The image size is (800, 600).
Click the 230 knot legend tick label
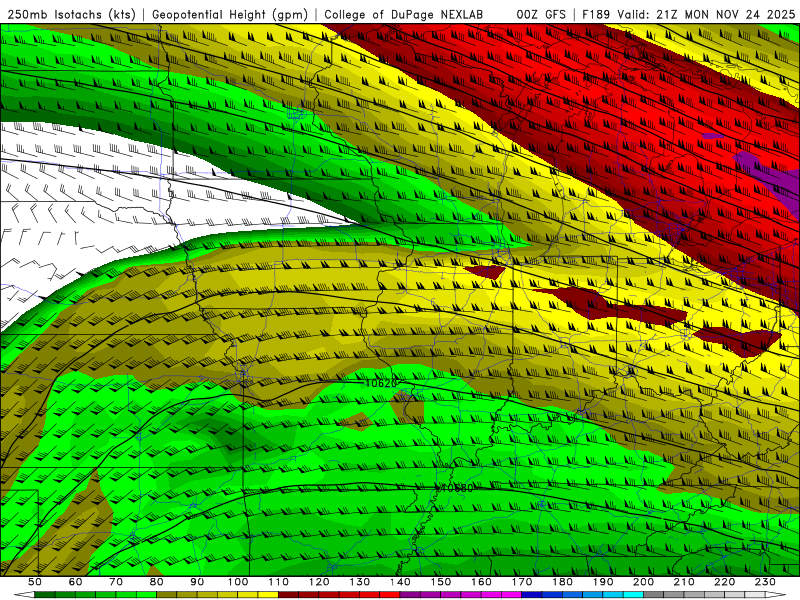click(x=765, y=582)
